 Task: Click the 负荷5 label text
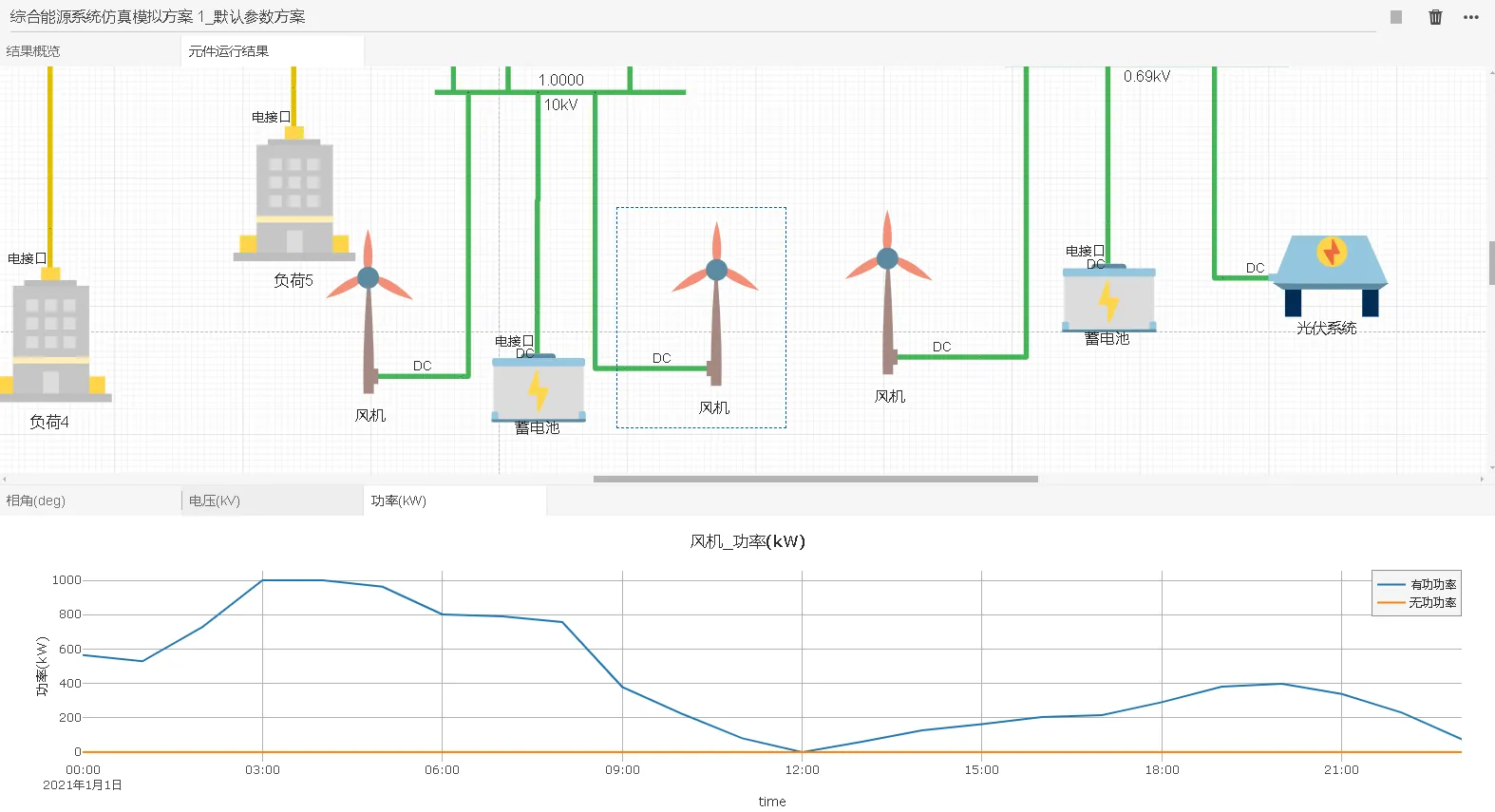293,280
